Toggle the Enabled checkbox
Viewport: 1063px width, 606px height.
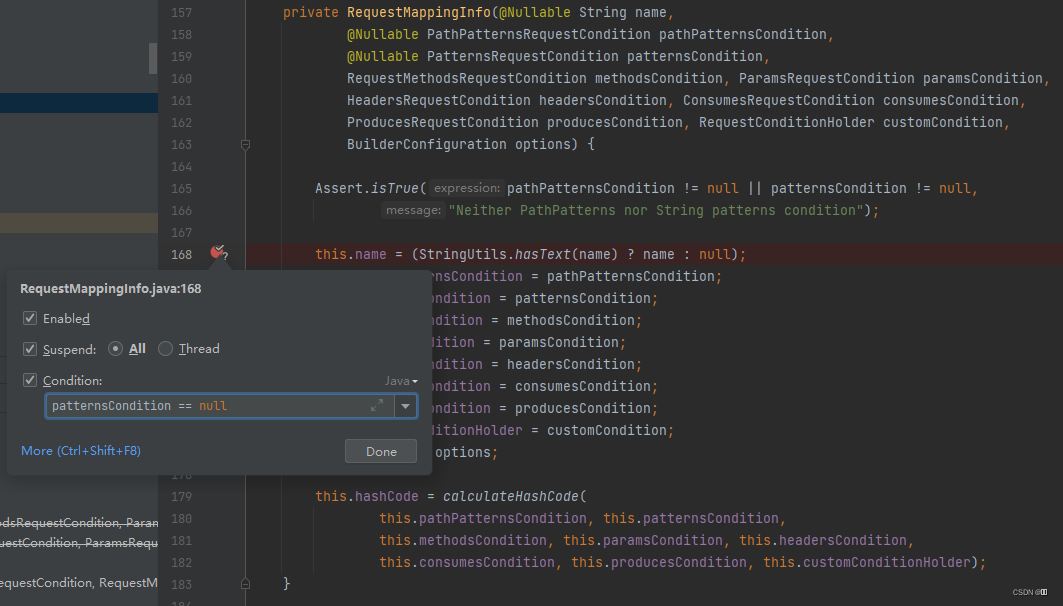31,318
